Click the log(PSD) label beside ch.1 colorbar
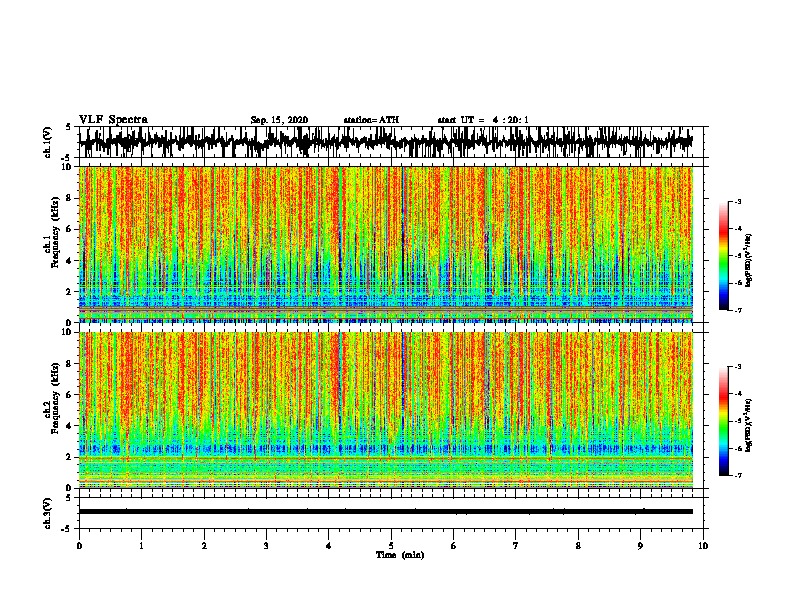Screen dimensions: 792x612 (748, 261)
